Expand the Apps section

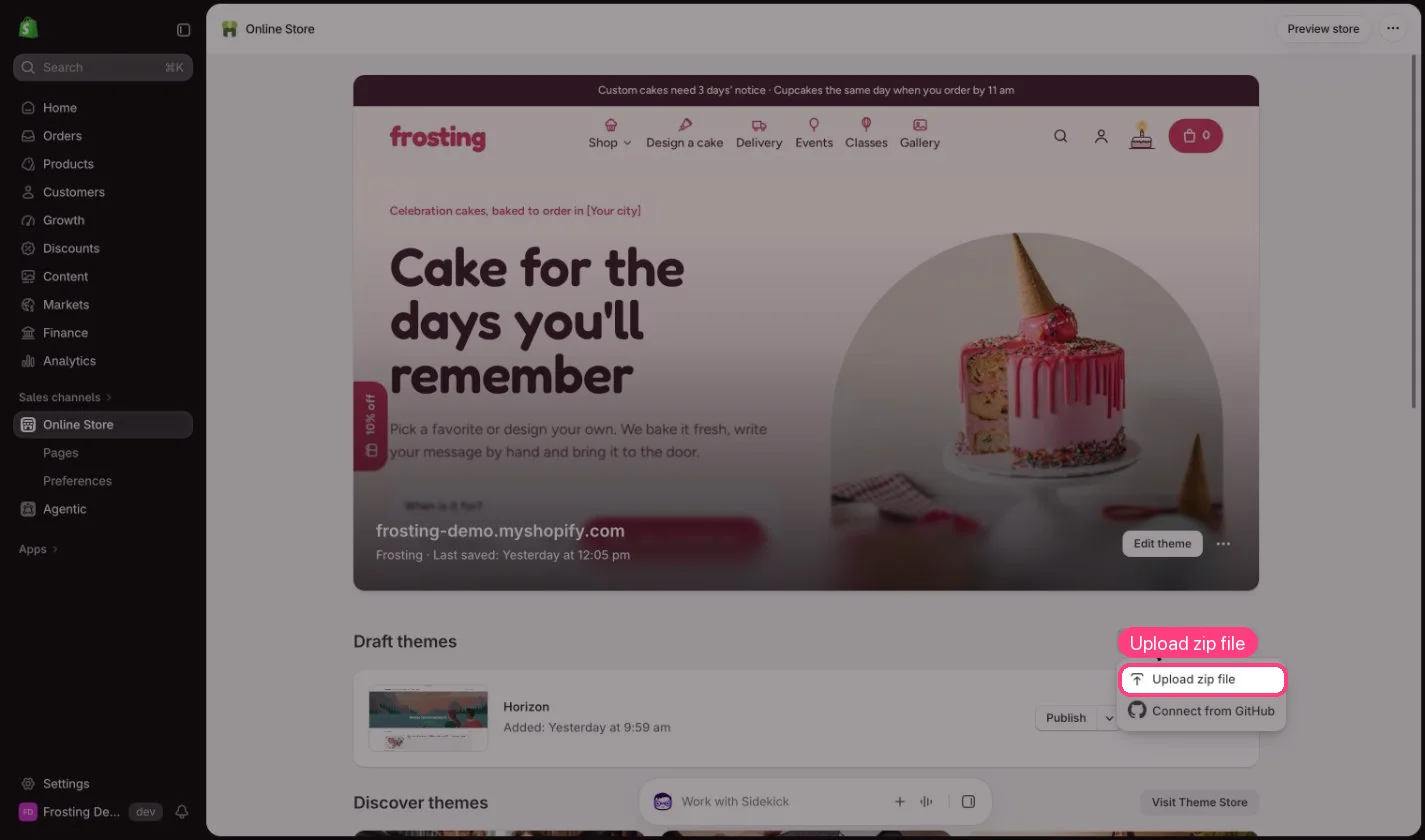pyautogui.click(x=39, y=549)
